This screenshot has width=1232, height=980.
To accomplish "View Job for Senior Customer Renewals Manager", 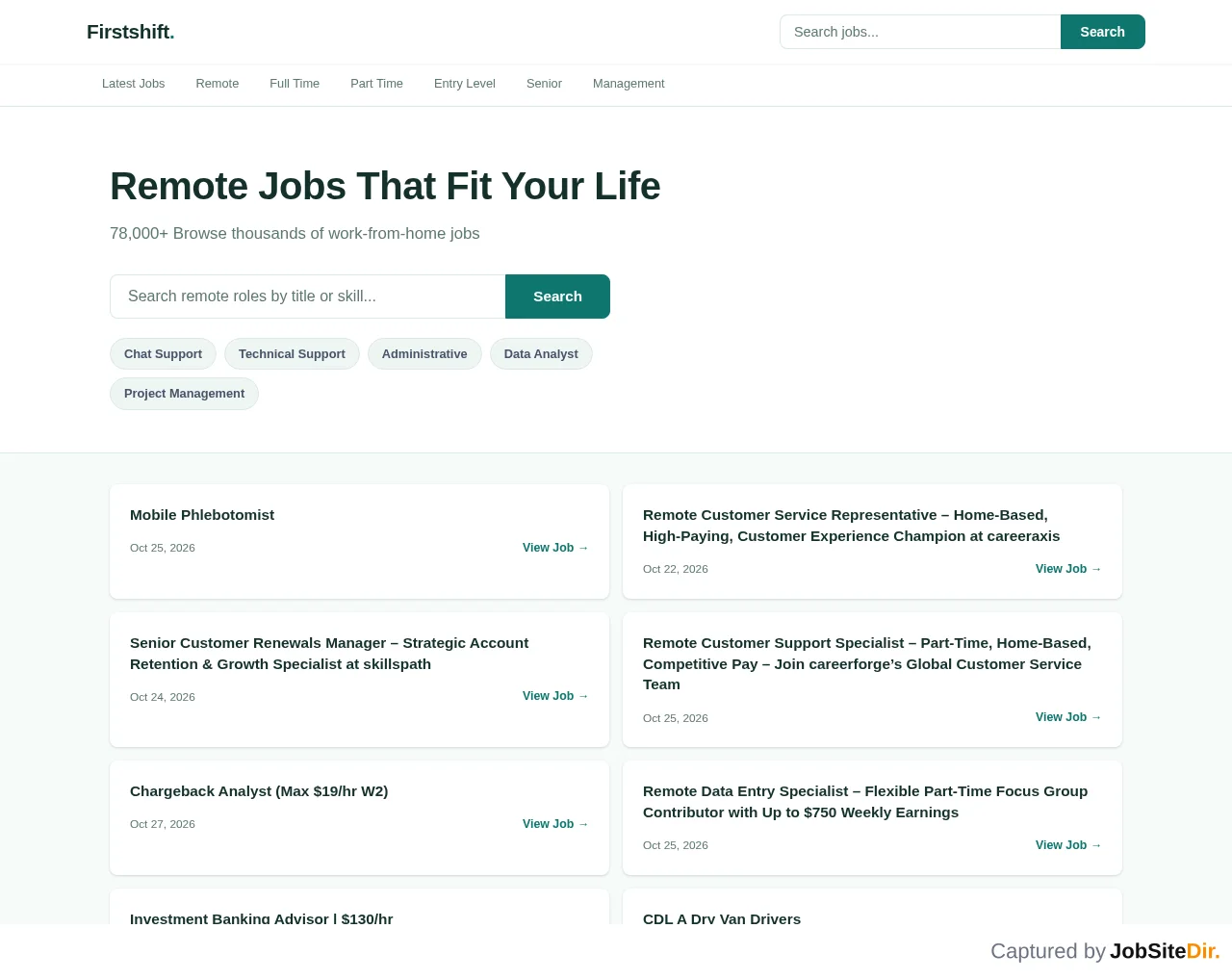I will pos(555,696).
